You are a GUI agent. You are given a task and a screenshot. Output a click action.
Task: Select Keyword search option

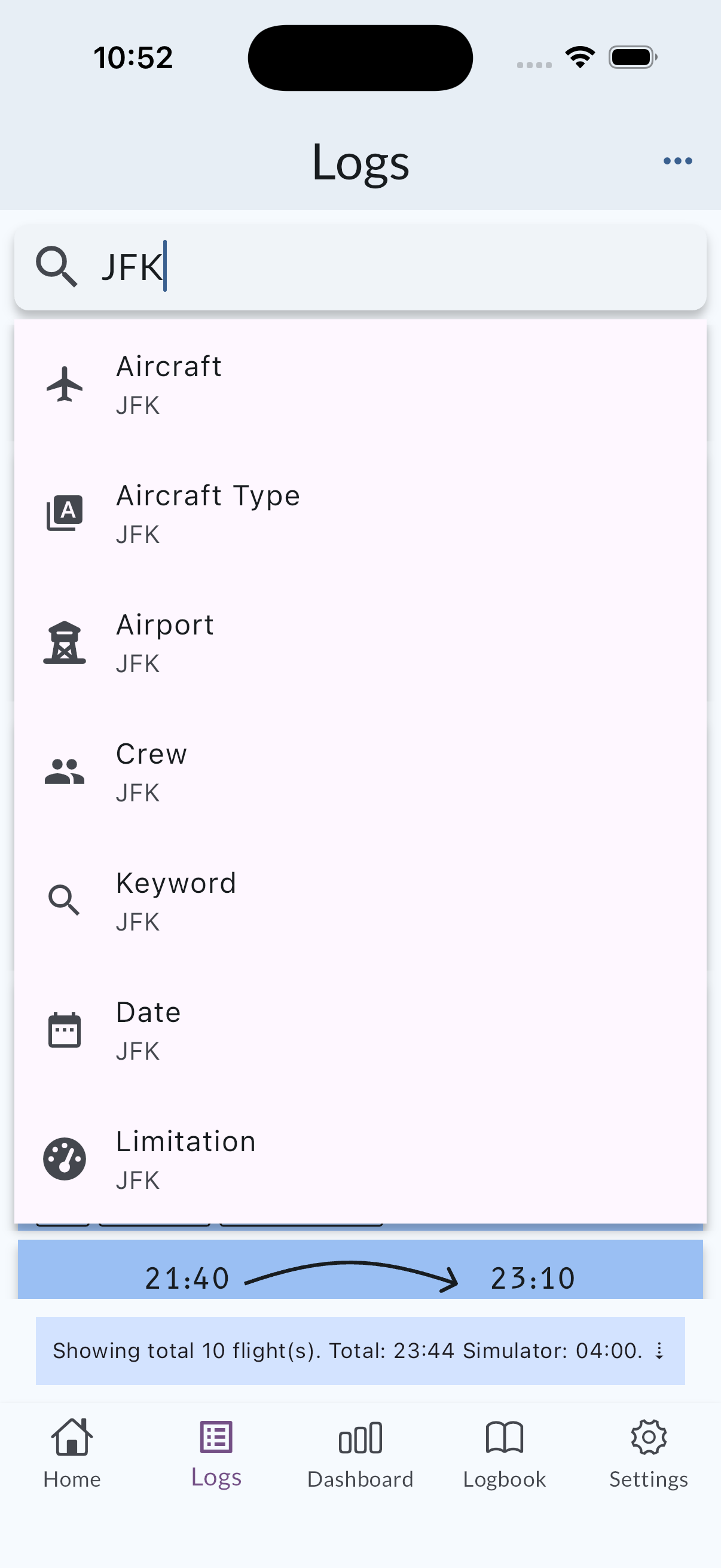[x=365, y=901]
